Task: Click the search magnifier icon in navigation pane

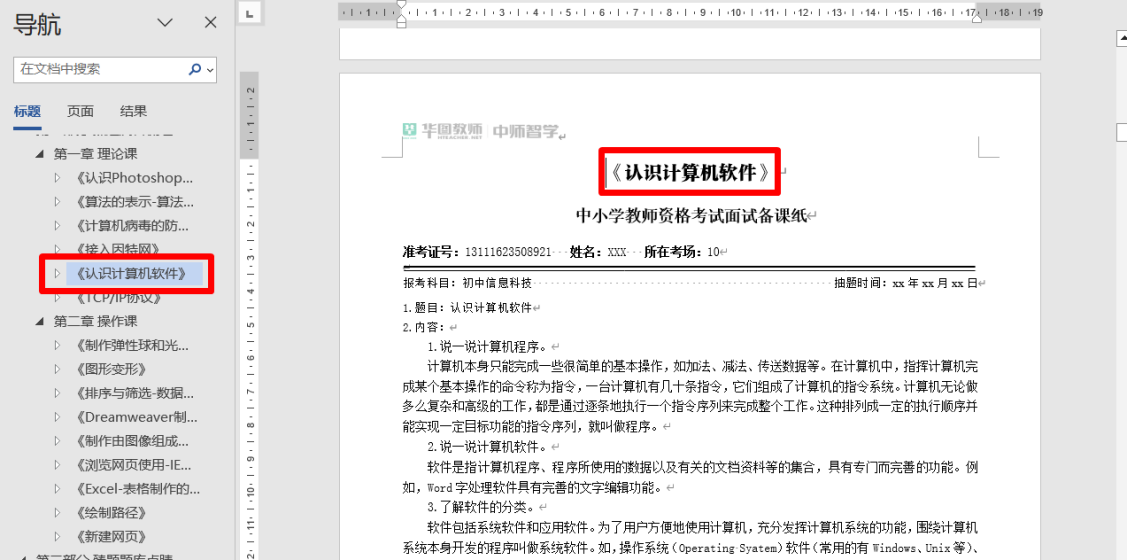Action: 195,70
